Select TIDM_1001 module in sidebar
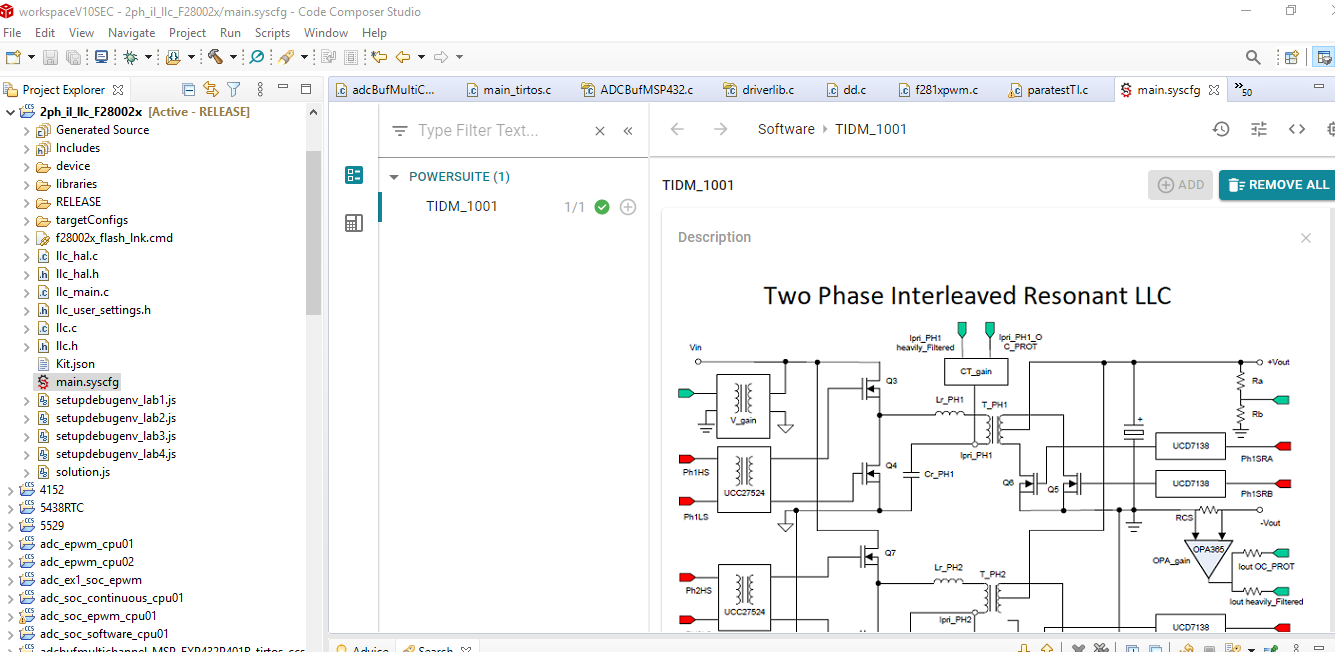 coord(462,207)
